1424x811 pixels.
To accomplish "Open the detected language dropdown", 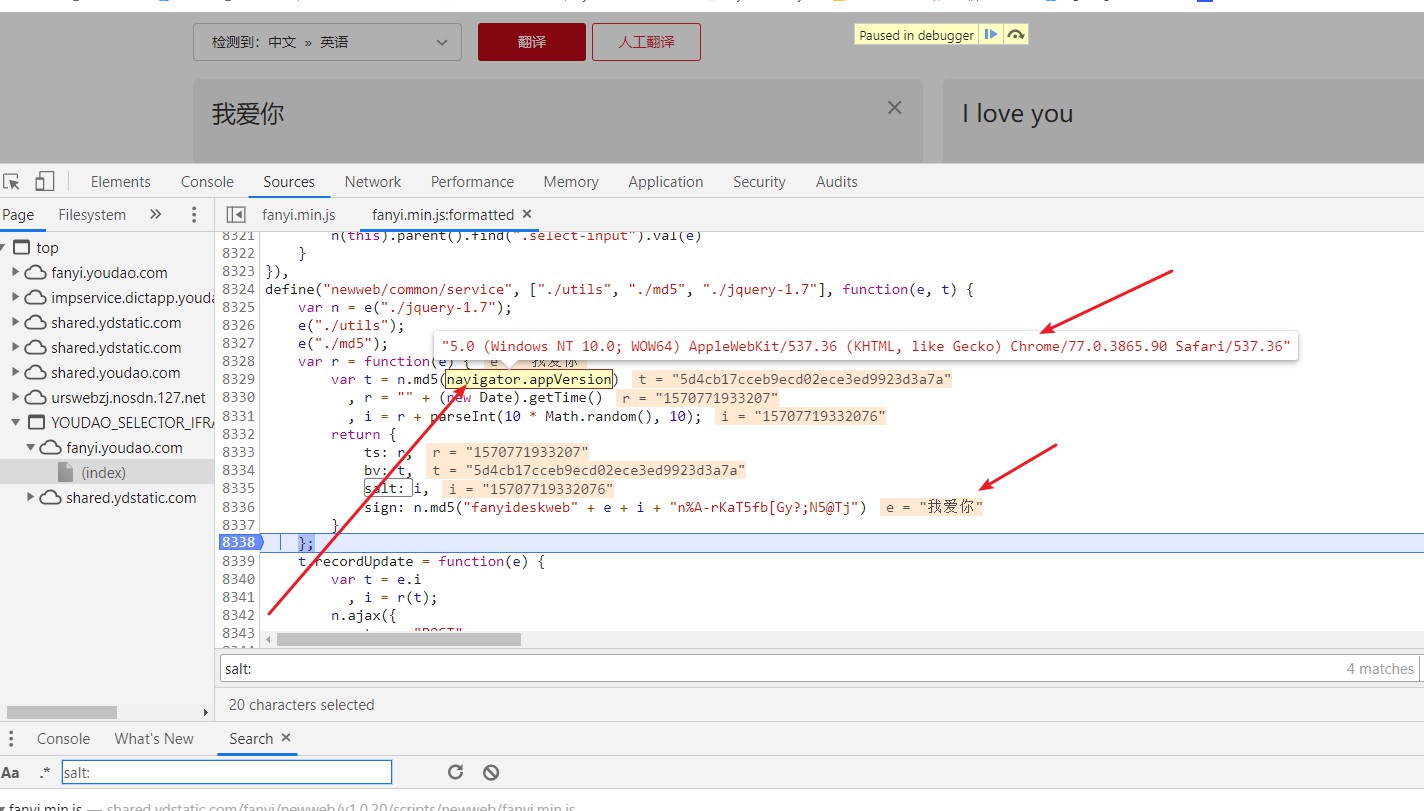I will point(328,42).
